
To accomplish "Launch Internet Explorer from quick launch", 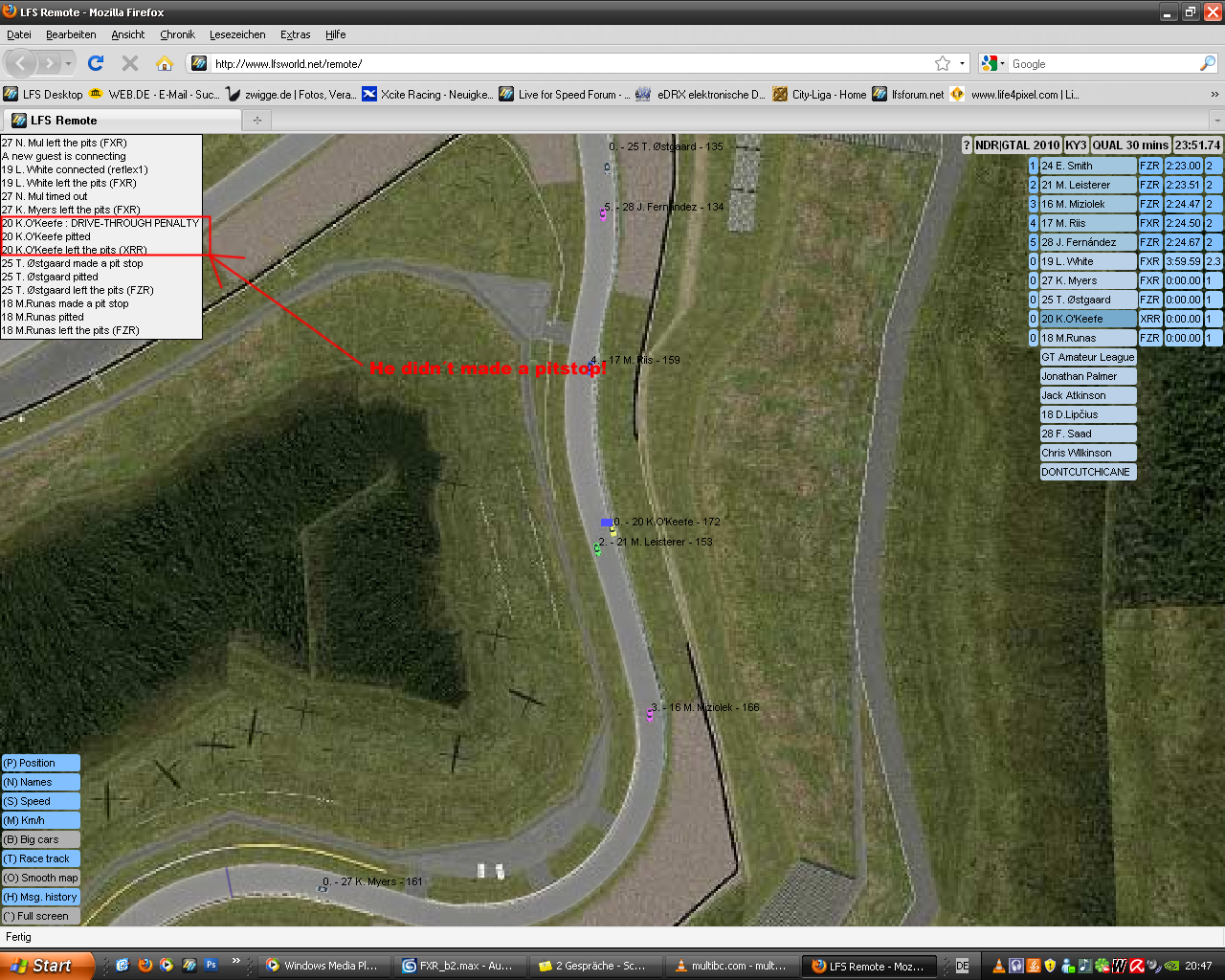I will point(122,966).
